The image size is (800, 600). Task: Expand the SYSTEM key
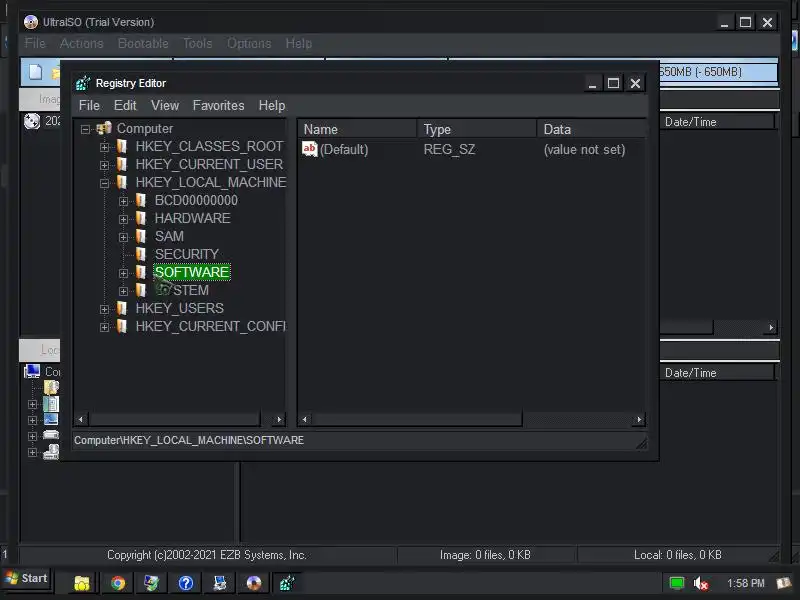[x=123, y=291]
